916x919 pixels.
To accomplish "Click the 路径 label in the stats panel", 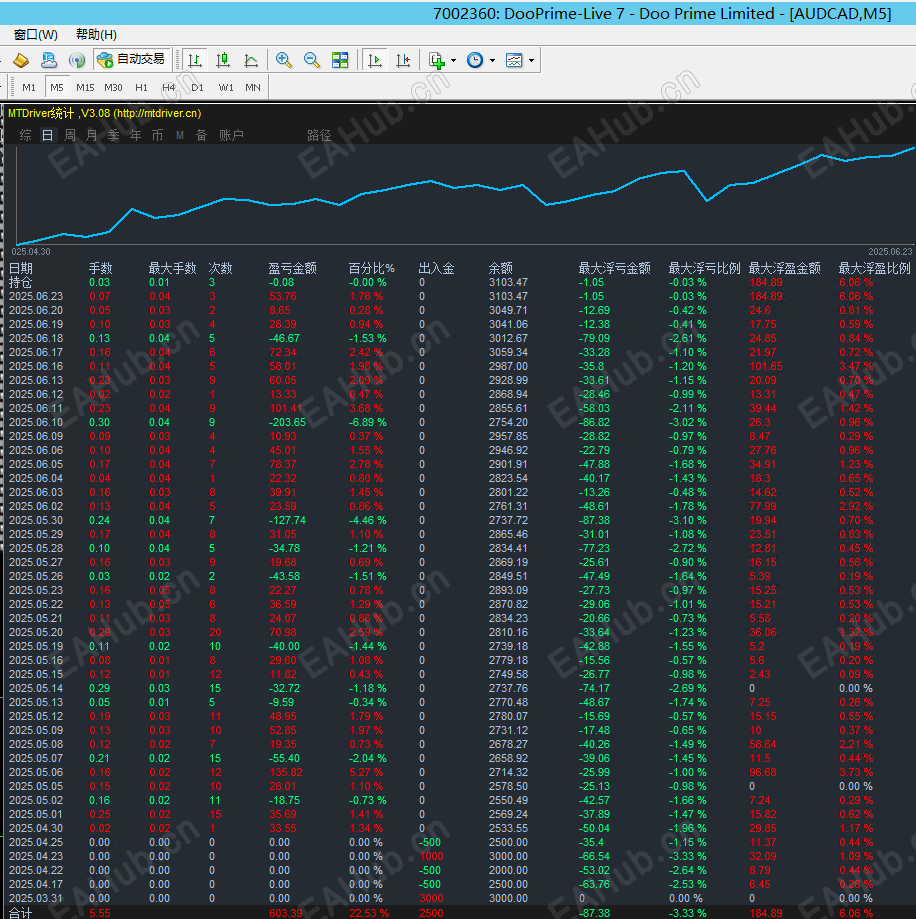I will 319,135.
